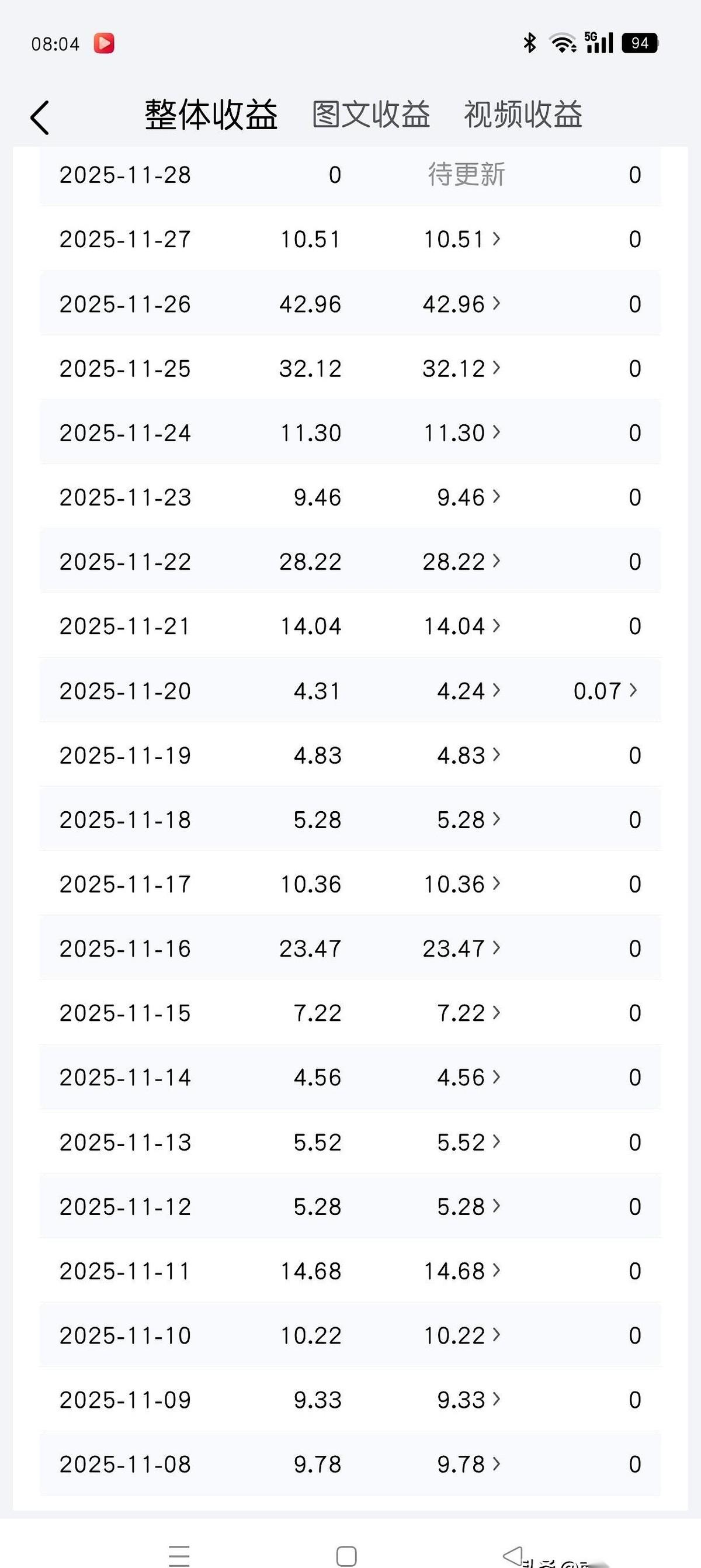Tap the Android home square icon
This screenshot has width=701, height=1568.
click(x=346, y=1556)
